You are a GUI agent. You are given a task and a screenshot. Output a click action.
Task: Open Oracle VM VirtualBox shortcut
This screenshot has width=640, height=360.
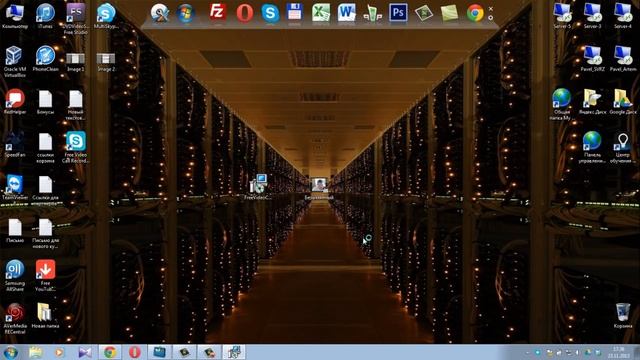click(x=15, y=62)
